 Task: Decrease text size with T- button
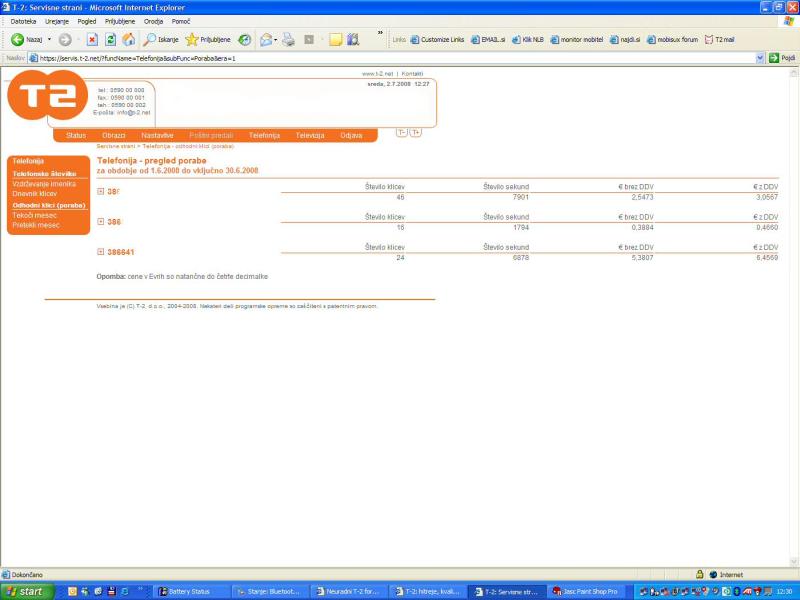402,132
